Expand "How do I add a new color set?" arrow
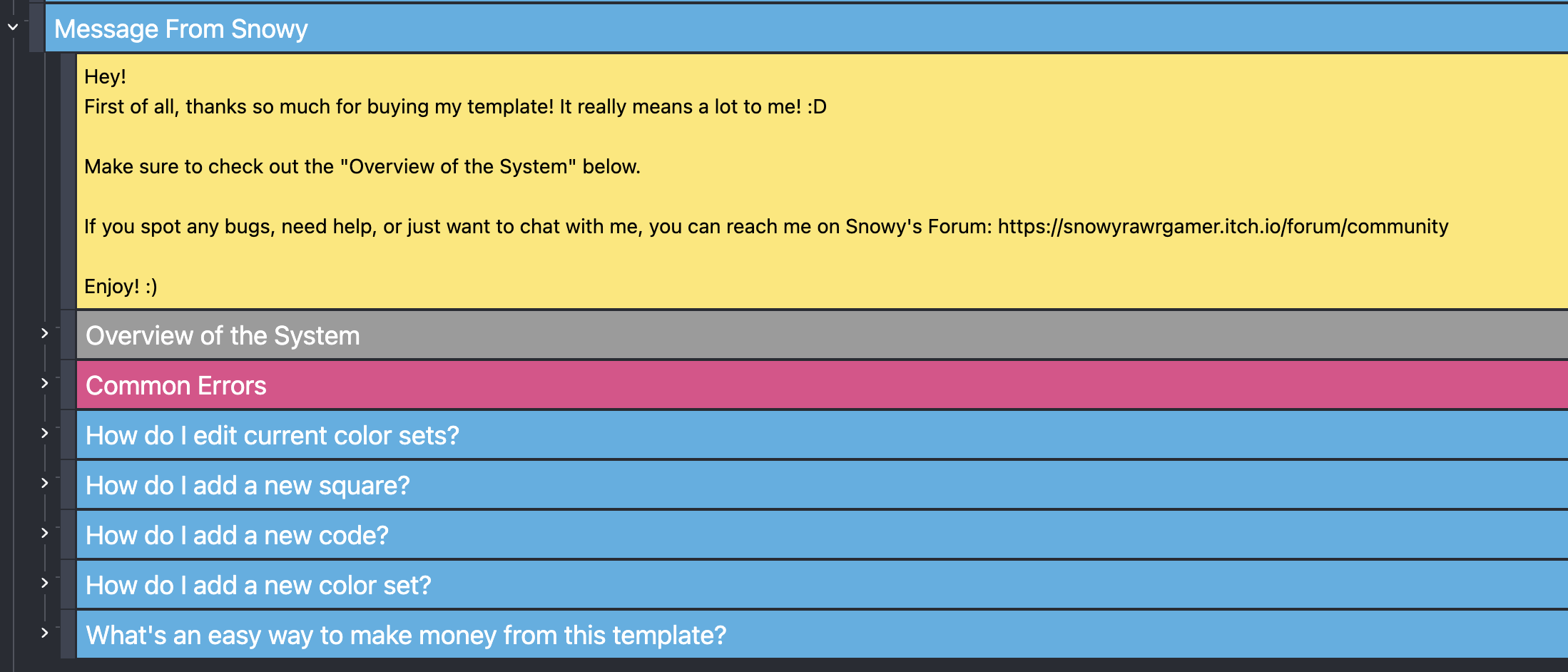 tap(44, 583)
